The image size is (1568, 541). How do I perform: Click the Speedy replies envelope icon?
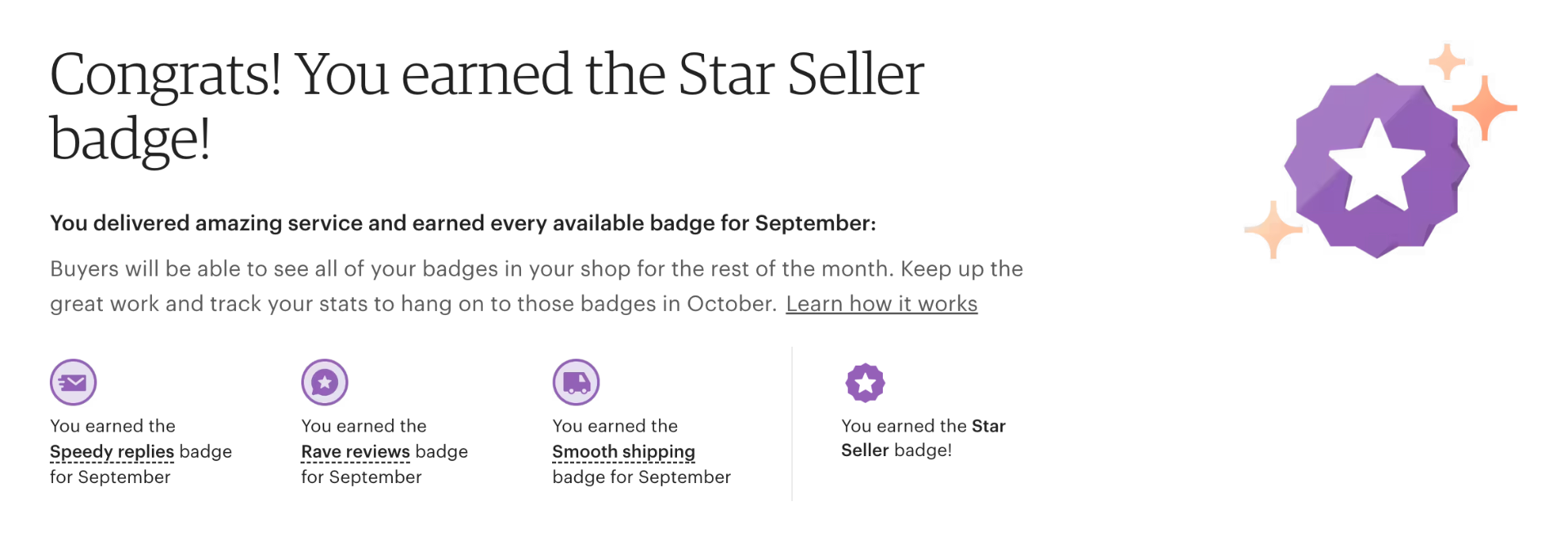coord(73,382)
